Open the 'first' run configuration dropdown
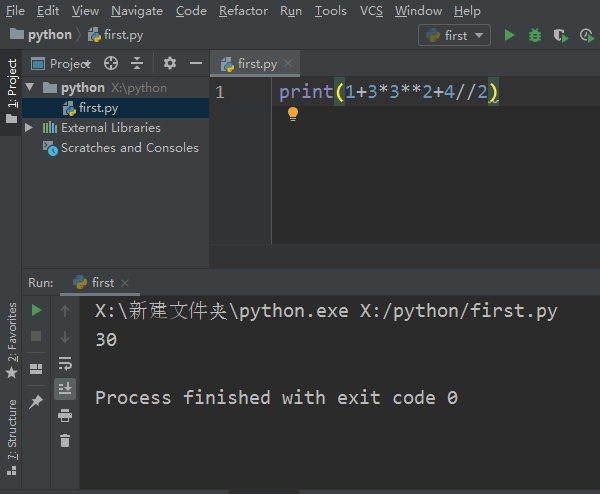 (x=455, y=35)
